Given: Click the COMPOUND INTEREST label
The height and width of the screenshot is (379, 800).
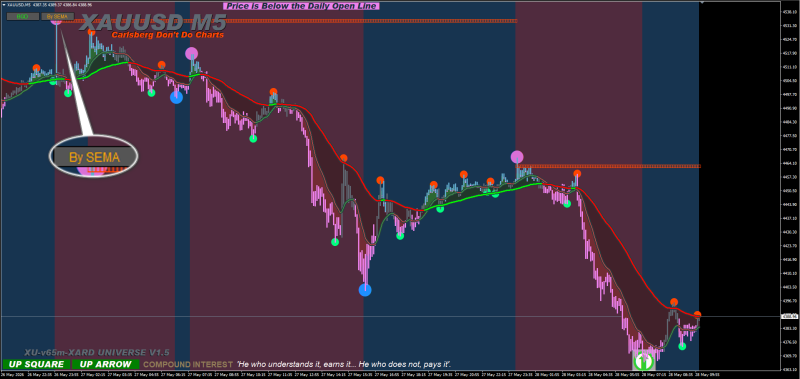Looking at the screenshot, I should point(188,365).
